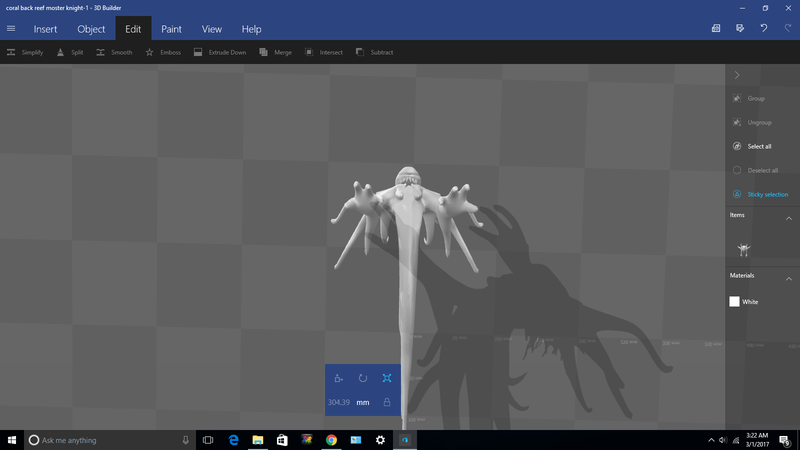The height and width of the screenshot is (450, 800).
Task: Click the Simplify tool
Action: (x=25, y=52)
